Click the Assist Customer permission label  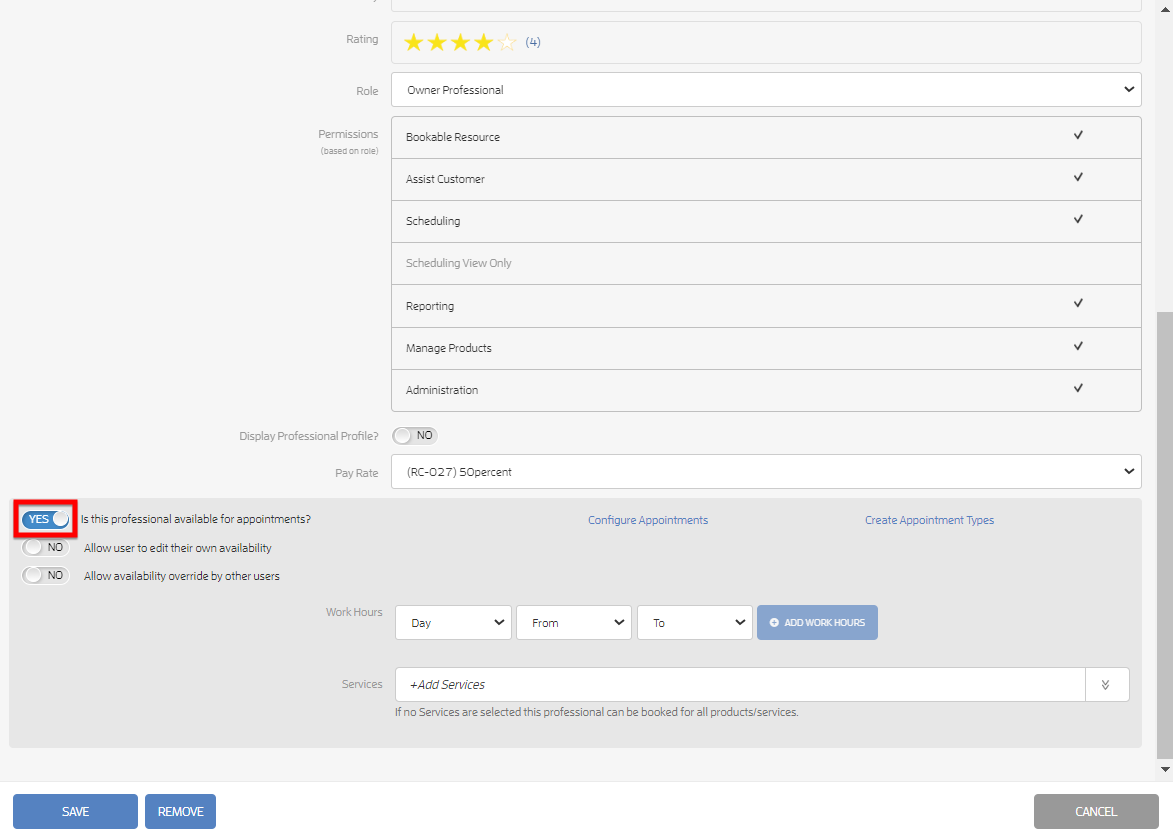coord(445,179)
